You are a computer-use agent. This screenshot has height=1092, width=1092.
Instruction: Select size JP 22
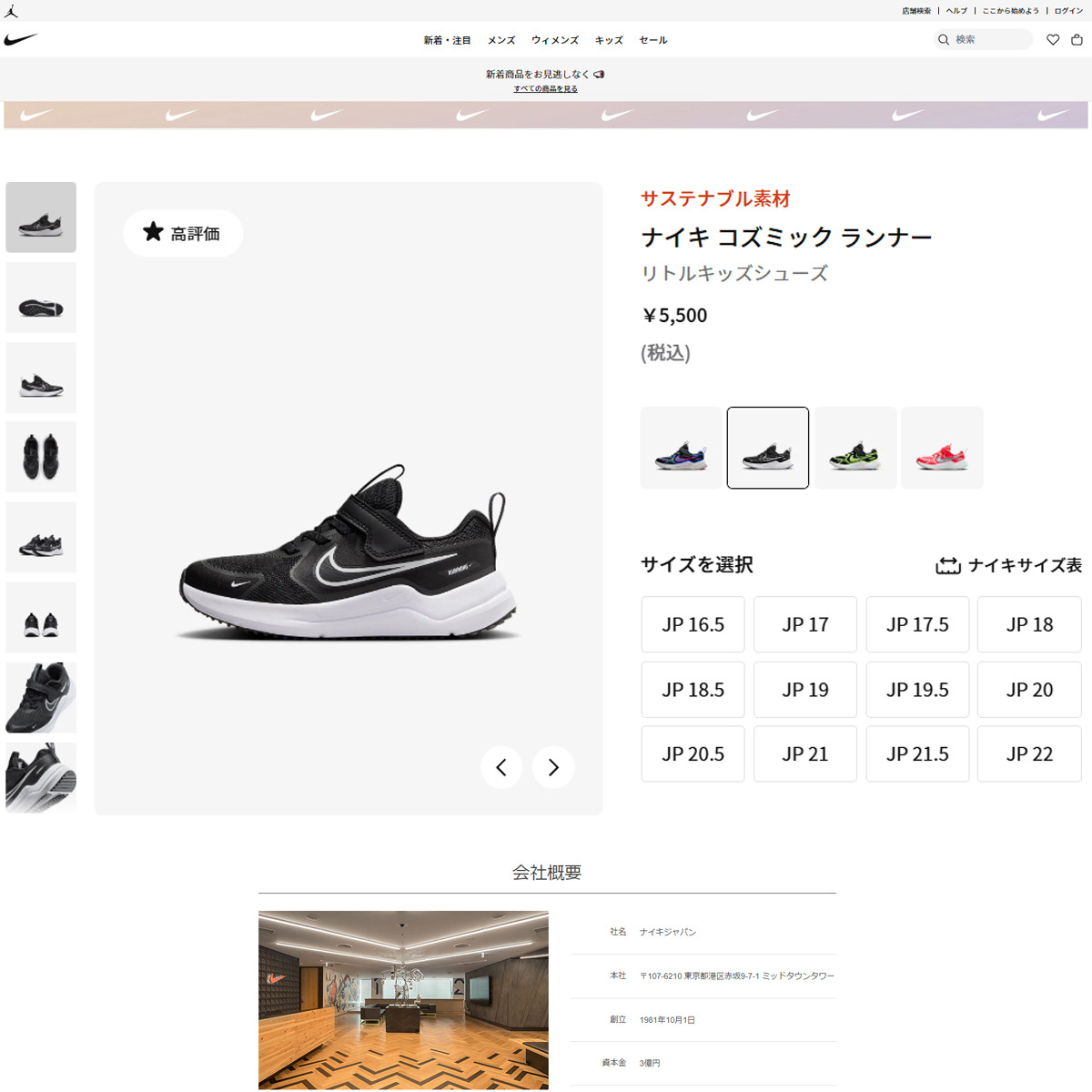1029,753
